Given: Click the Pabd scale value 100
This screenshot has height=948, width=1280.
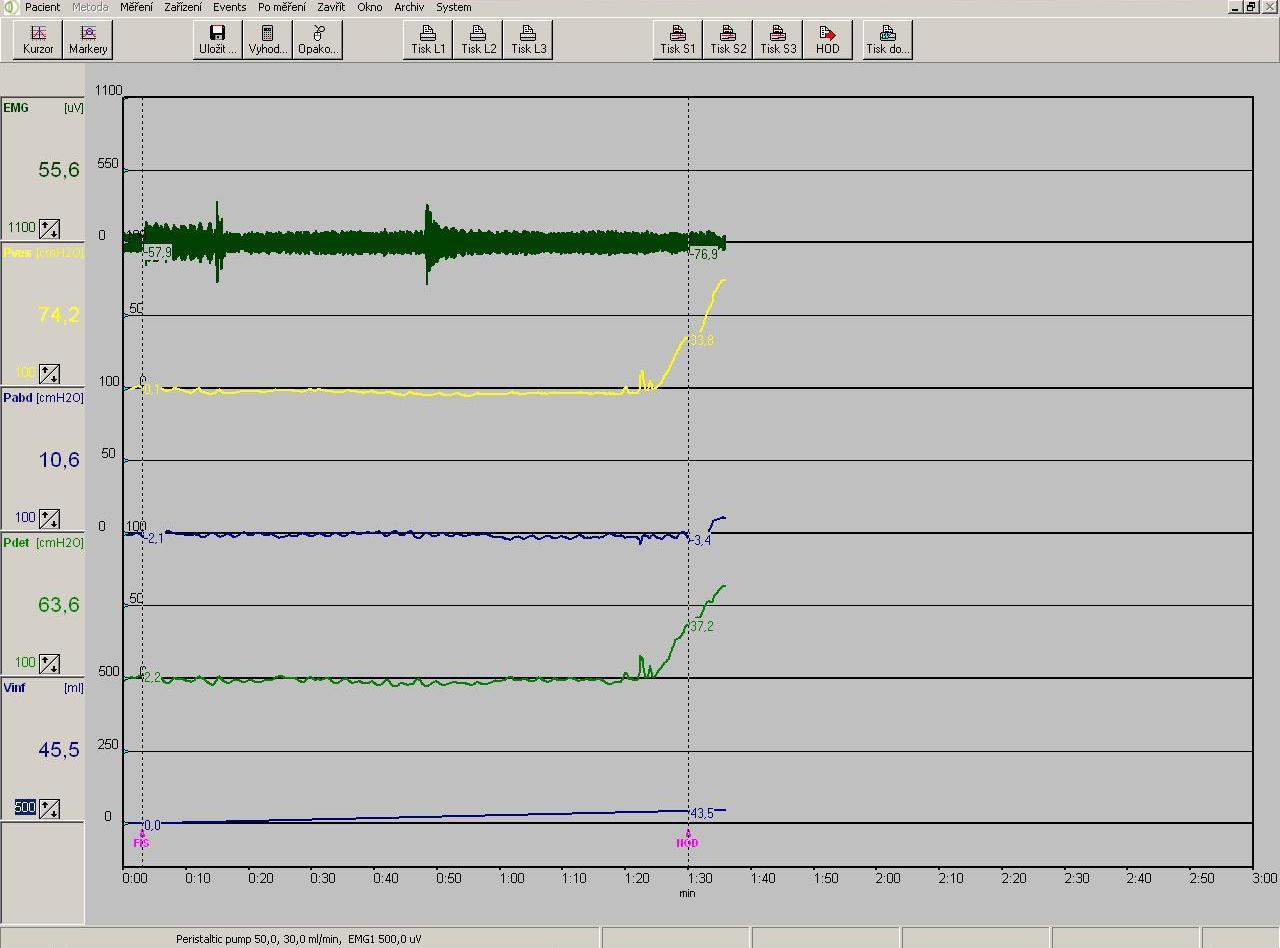Looking at the screenshot, I should click(25, 518).
